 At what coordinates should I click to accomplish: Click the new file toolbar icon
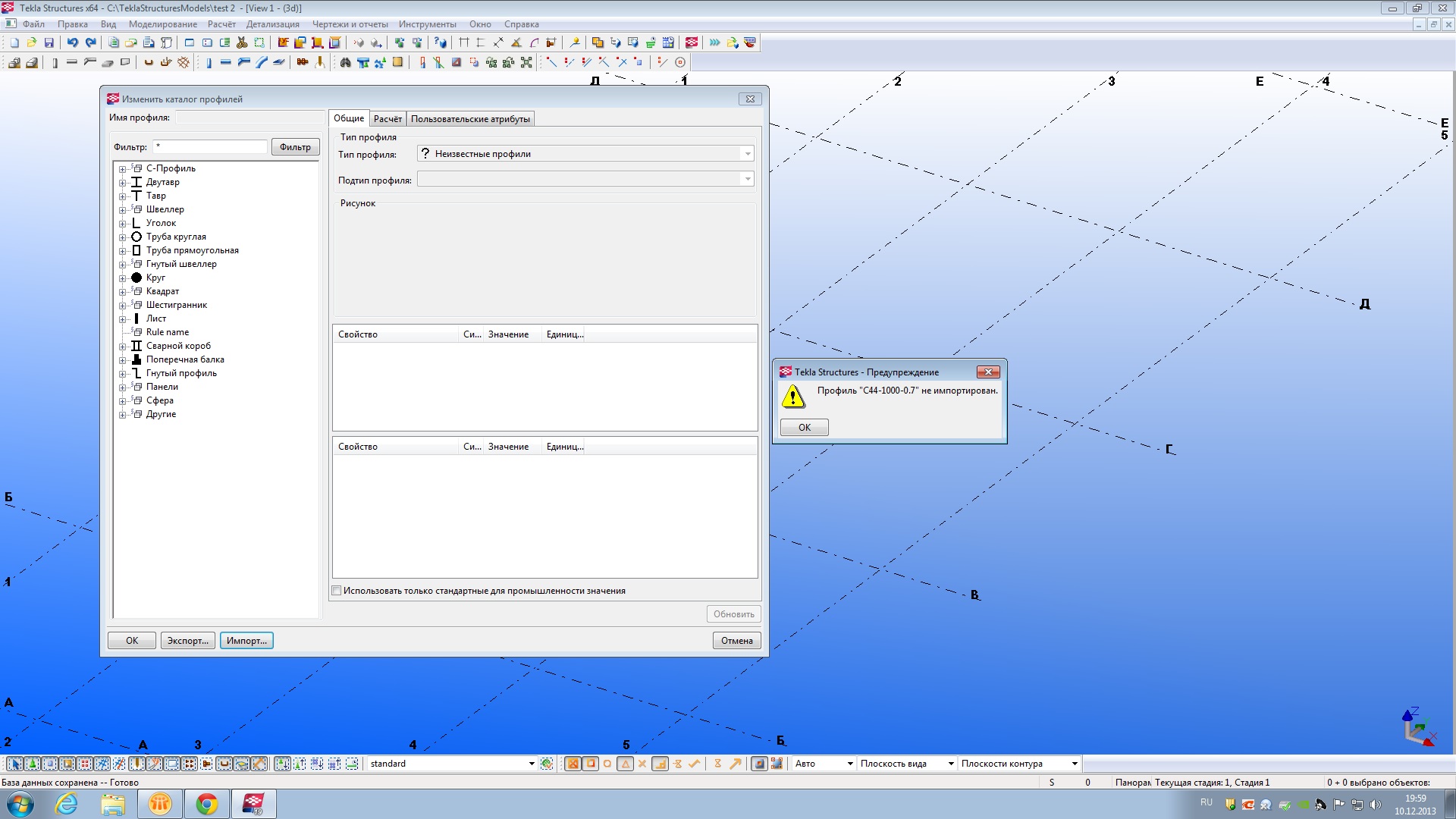tap(14, 42)
